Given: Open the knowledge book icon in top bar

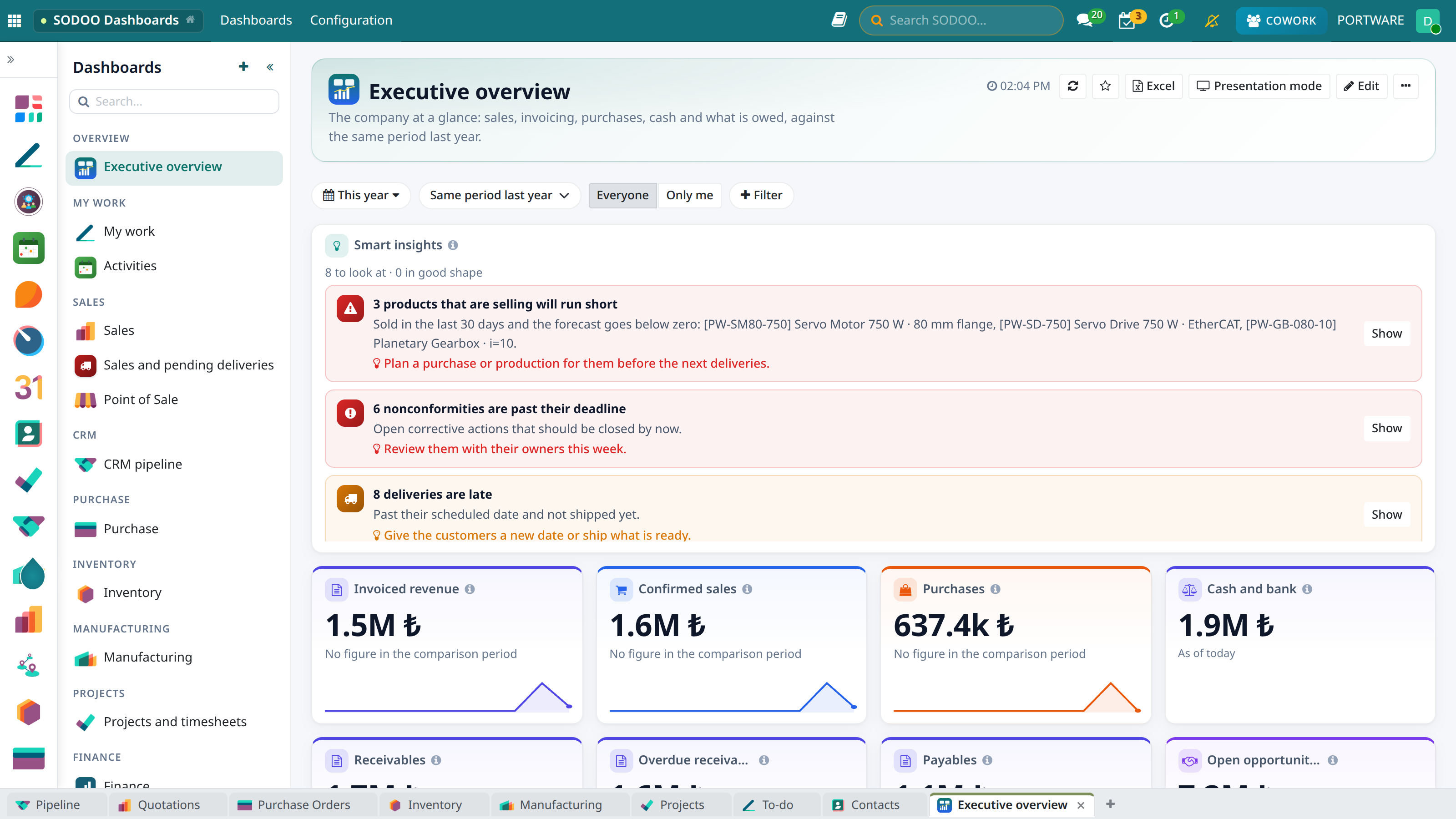Looking at the screenshot, I should [x=839, y=20].
